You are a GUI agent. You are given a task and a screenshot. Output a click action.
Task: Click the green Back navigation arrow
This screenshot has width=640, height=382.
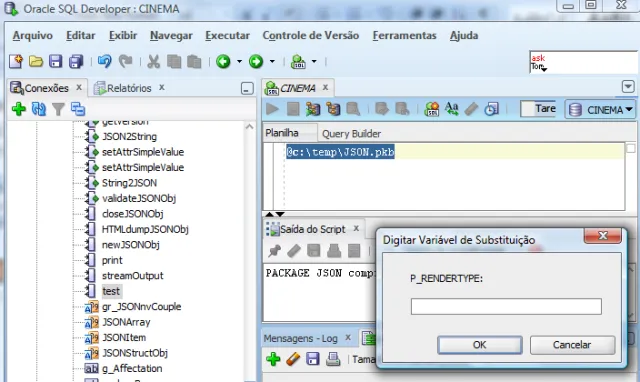click(223, 62)
